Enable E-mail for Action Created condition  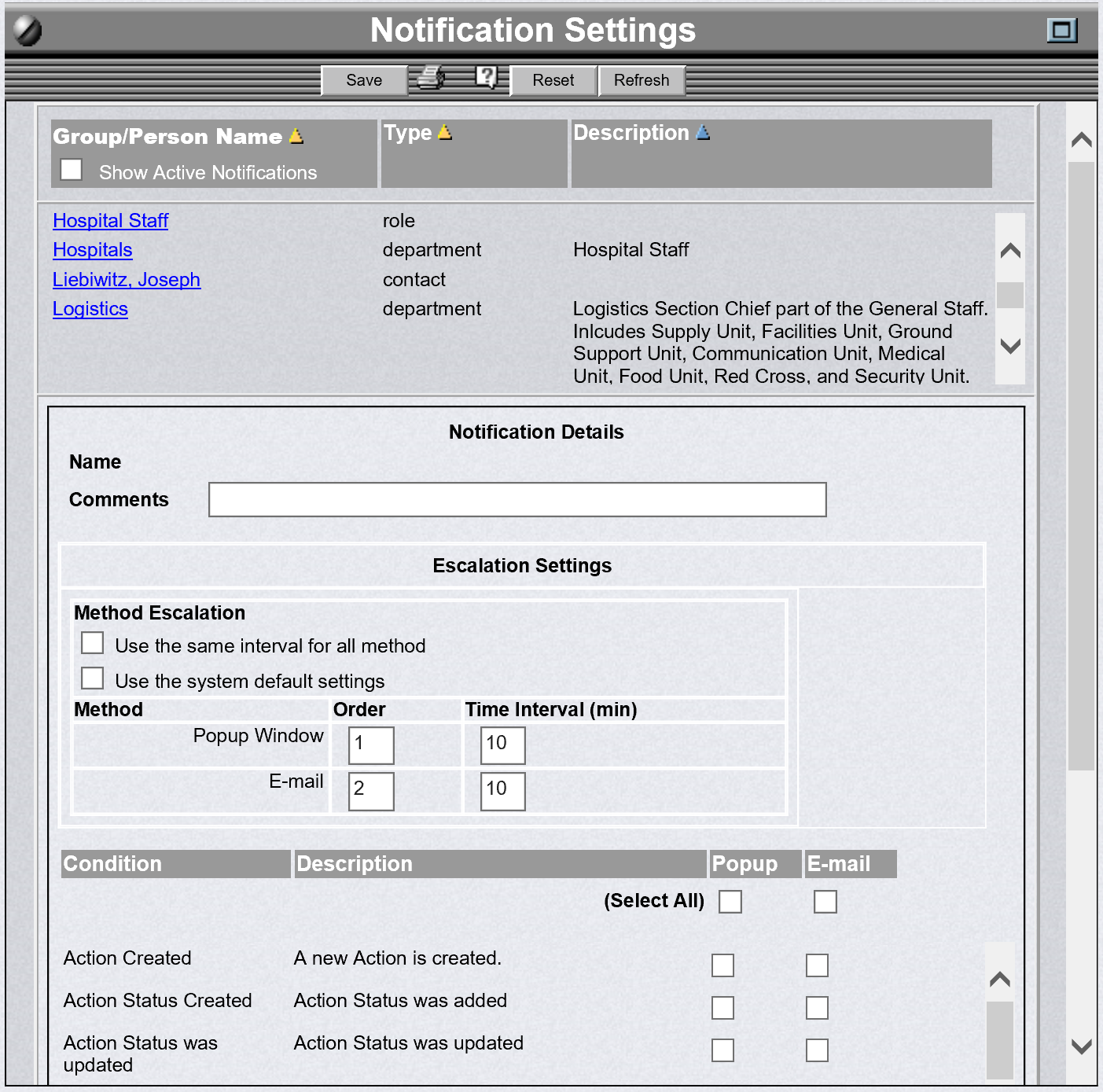pyautogui.click(x=817, y=965)
